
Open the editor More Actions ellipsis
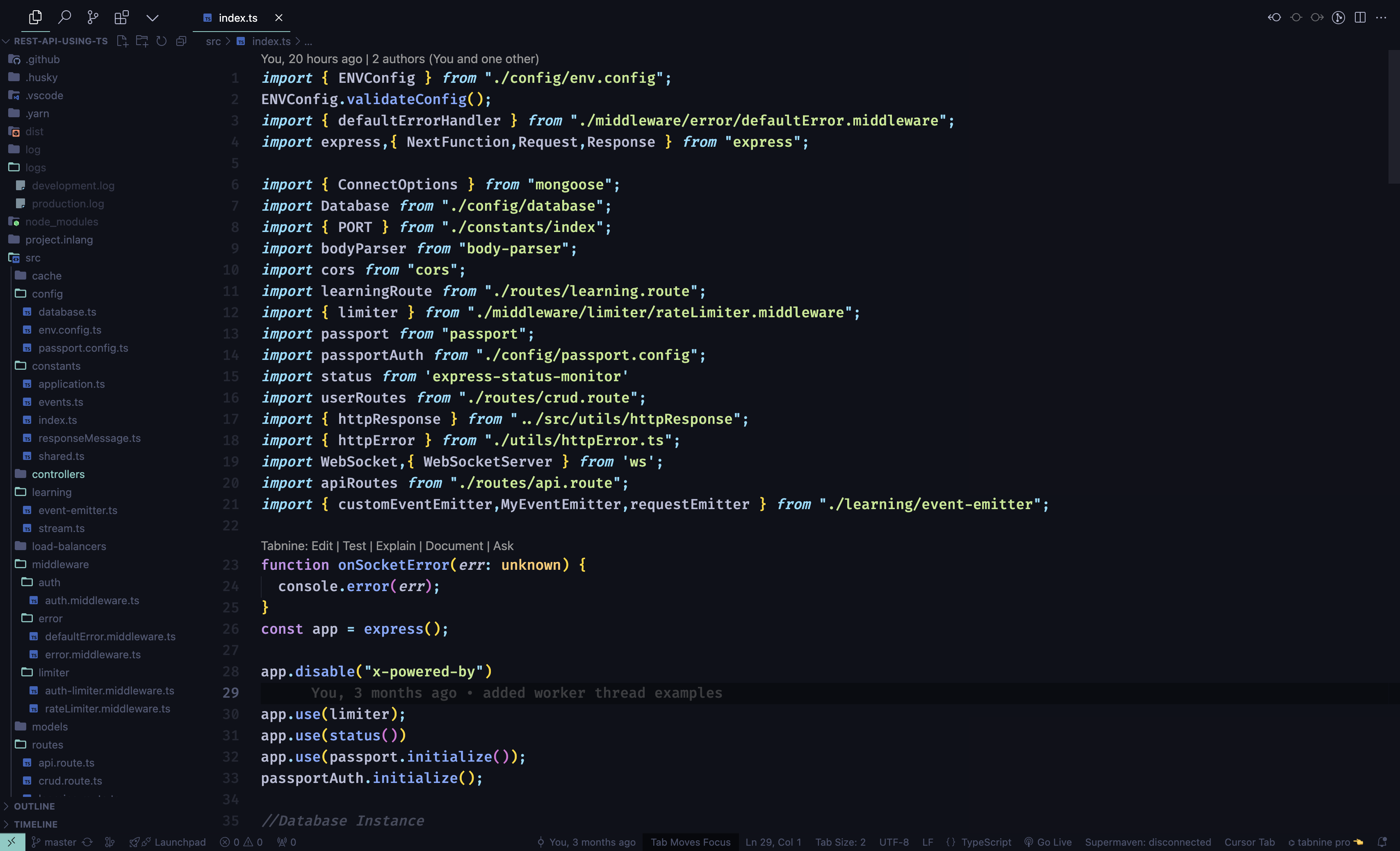point(1381,18)
